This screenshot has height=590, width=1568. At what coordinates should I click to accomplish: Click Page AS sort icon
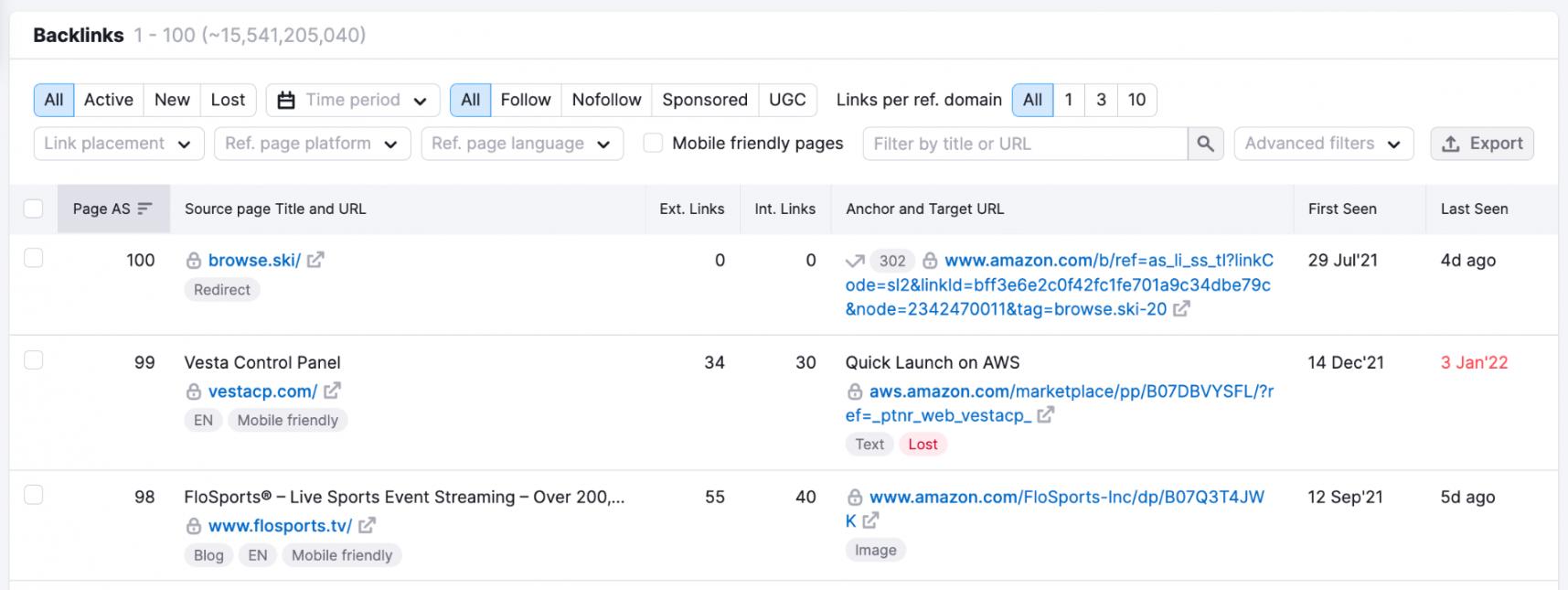[144, 209]
